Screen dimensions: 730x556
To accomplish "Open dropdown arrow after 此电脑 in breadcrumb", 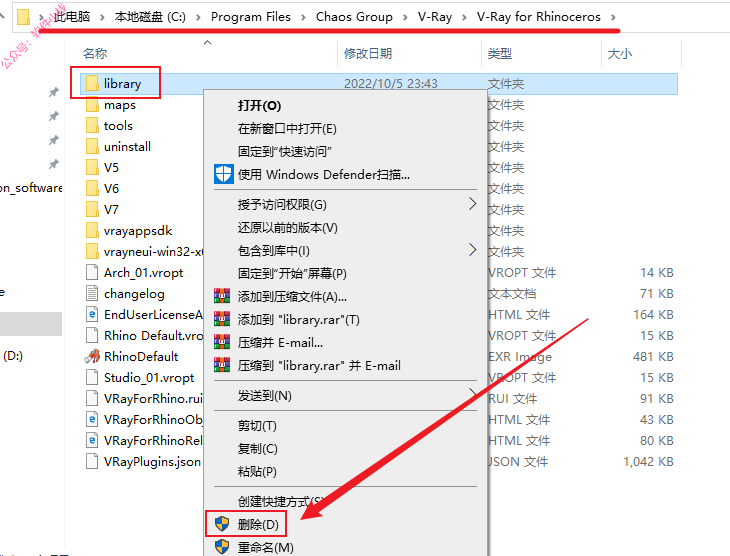I will (102, 17).
